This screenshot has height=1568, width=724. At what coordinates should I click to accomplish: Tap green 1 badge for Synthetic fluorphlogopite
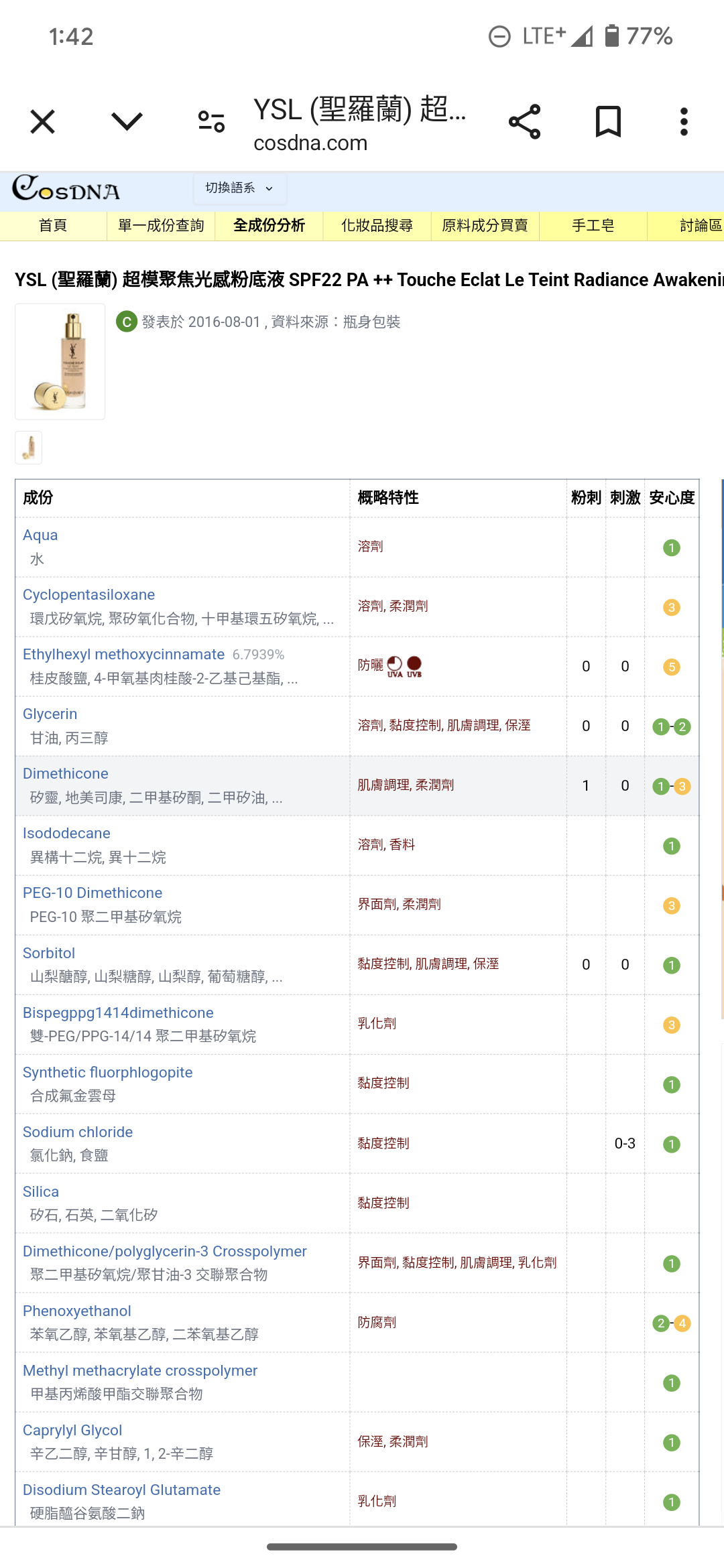pos(672,1085)
